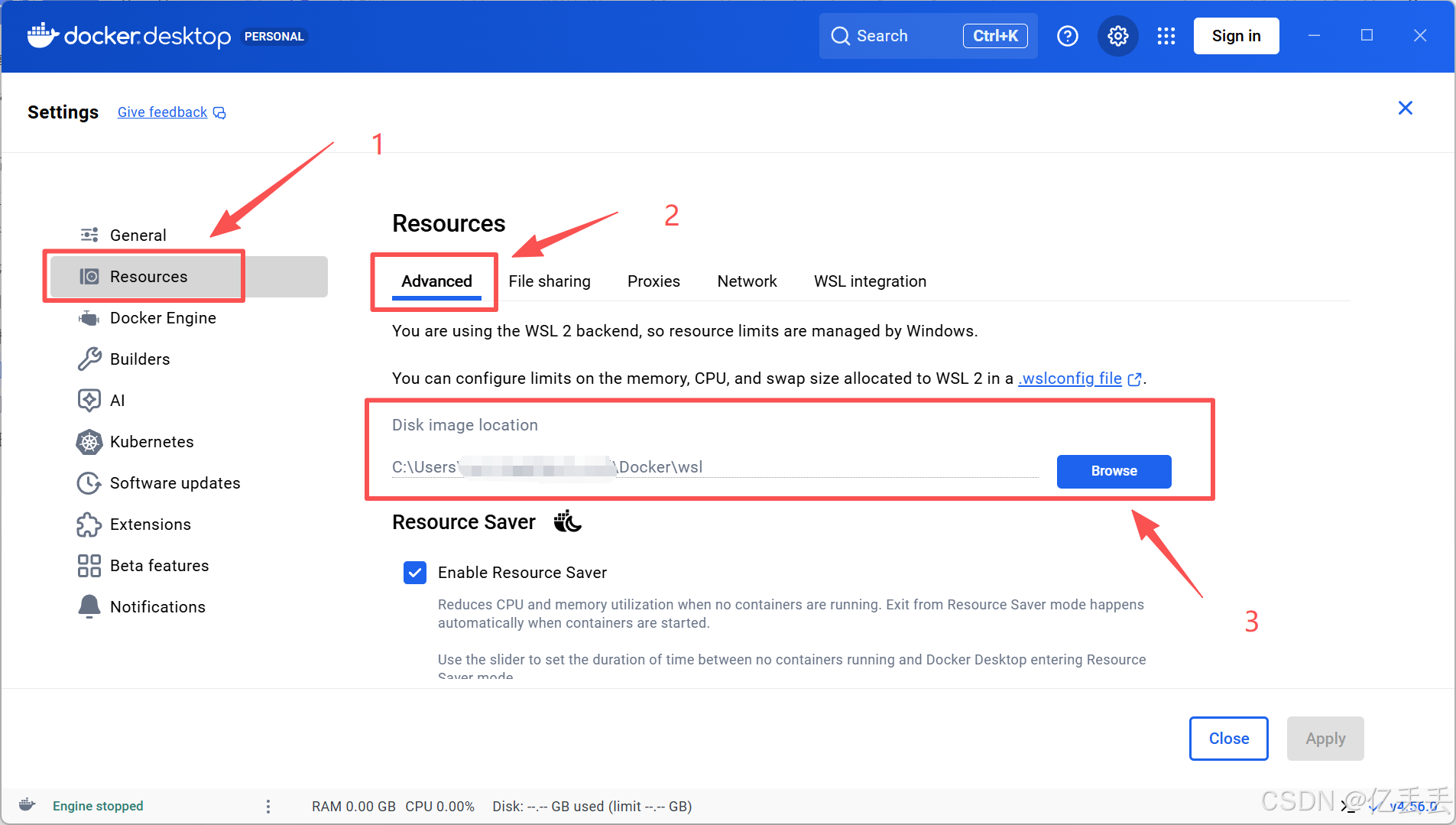Open the WSL integration tab
Screen dimensions: 1456x825
click(x=870, y=281)
